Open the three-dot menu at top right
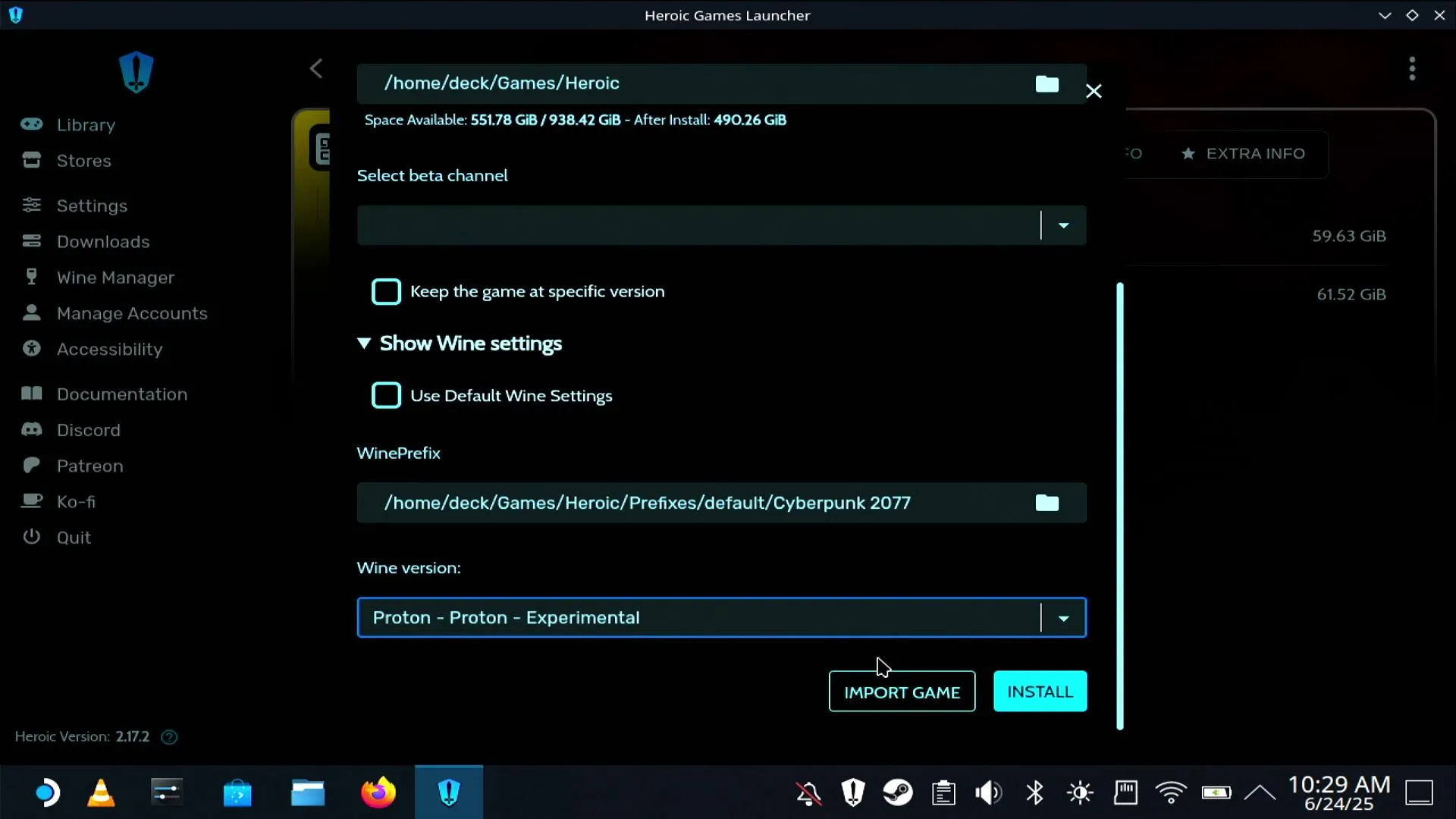The width and height of the screenshot is (1456, 819). [x=1412, y=68]
